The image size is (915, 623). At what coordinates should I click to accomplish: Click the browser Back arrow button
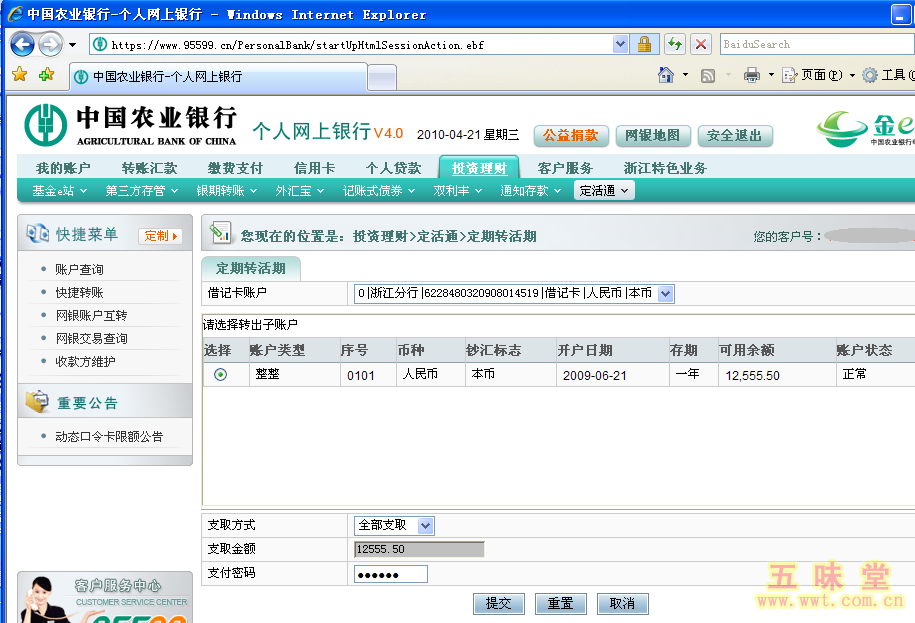point(23,44)
